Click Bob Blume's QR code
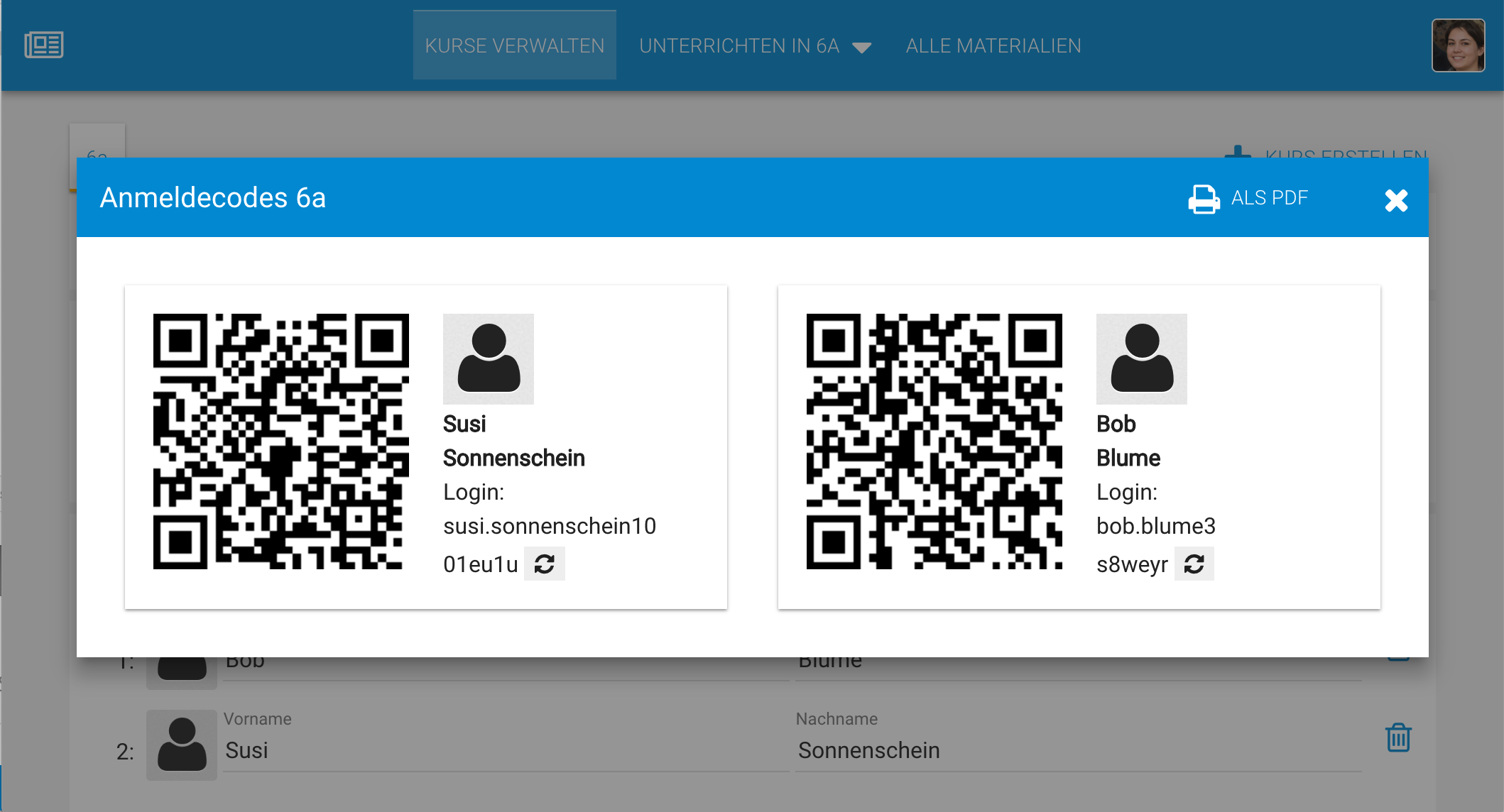1504x812 pixels. click(x=934, y=441)
